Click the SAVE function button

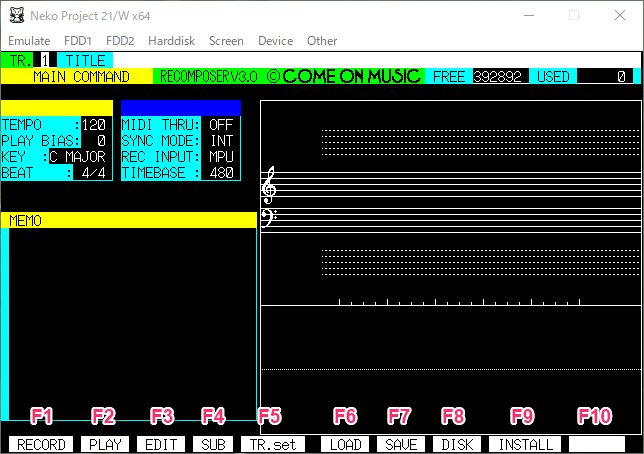point(401,445)
